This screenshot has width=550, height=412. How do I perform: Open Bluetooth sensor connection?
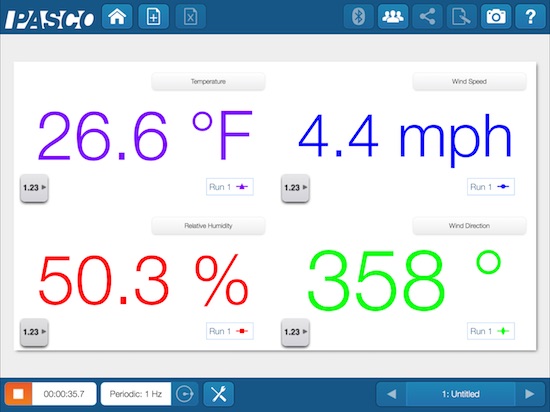point(358,16)
